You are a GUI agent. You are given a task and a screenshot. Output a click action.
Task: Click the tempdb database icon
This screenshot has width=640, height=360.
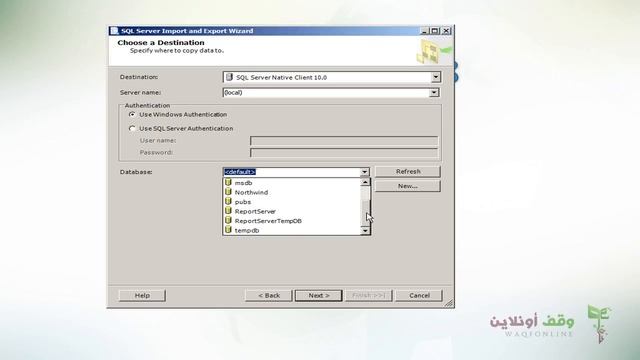228,230
